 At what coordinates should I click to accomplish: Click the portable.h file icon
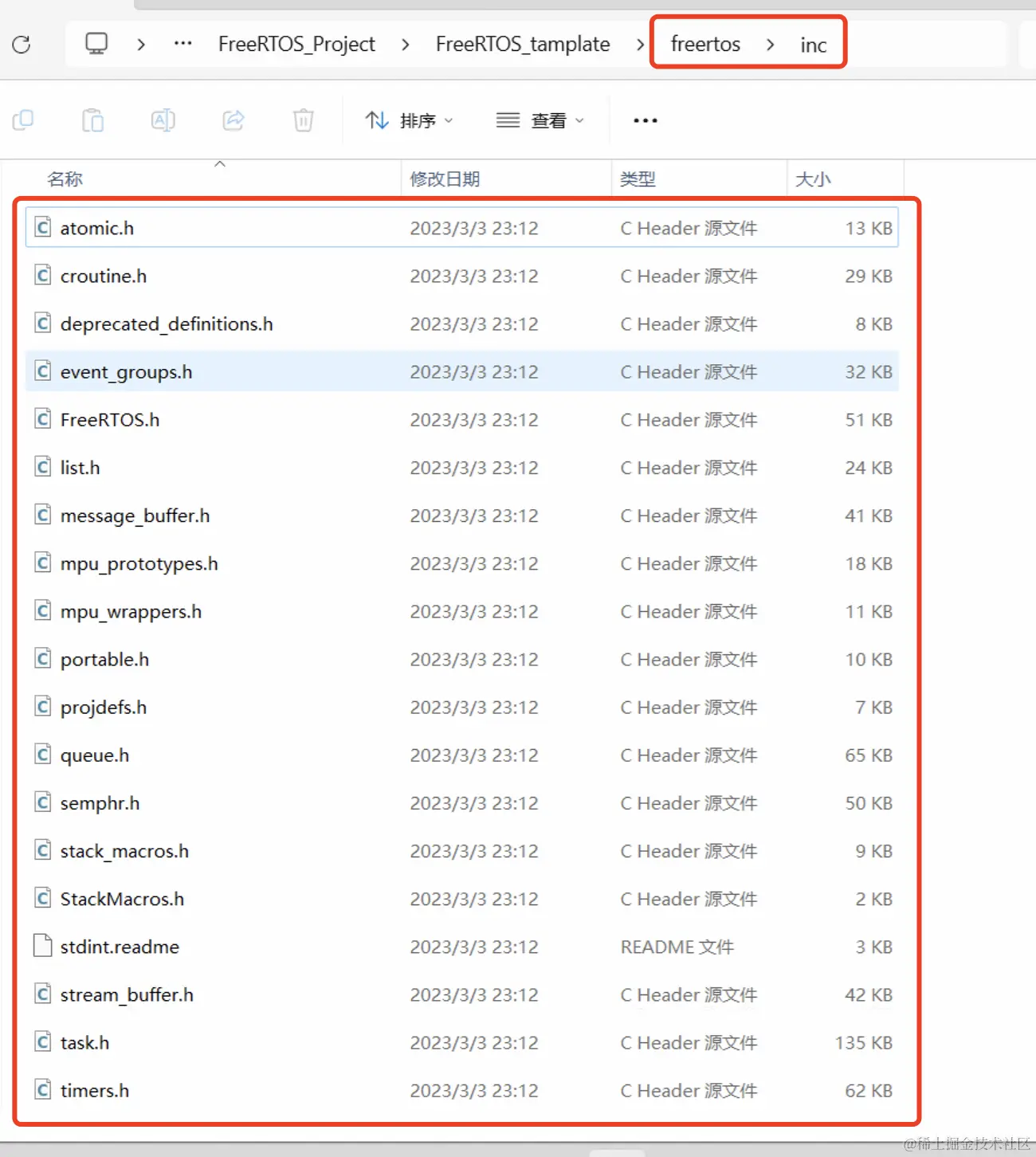pyautogui.click(x=43, y=658)
